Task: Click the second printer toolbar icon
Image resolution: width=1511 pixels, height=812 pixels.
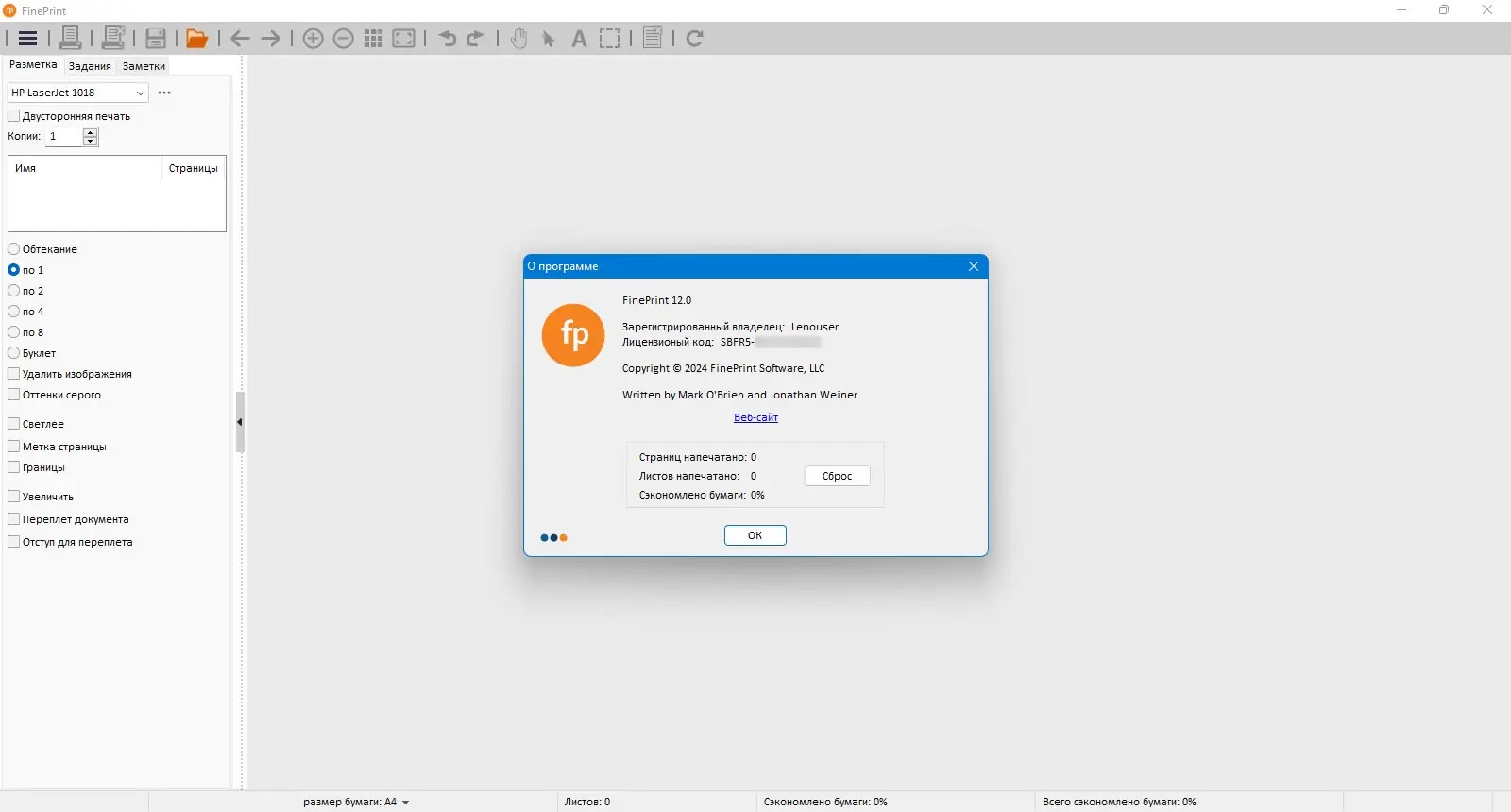Action: [113, 38]
